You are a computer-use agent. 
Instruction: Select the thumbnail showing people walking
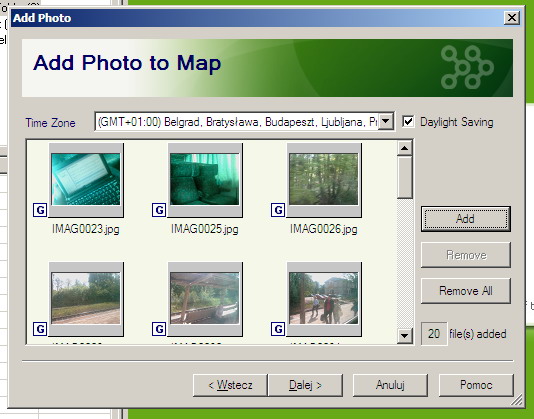point(324,299)
